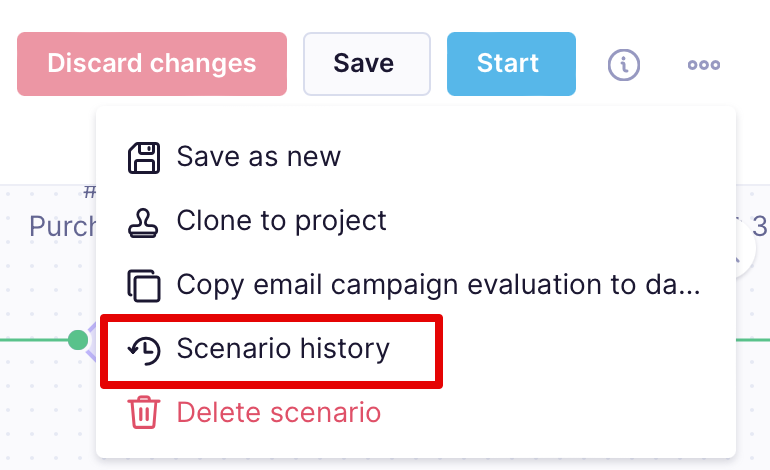Choose "Save as new" from the menu
Screen dimensions: 770x470
(x=258, y=157)
